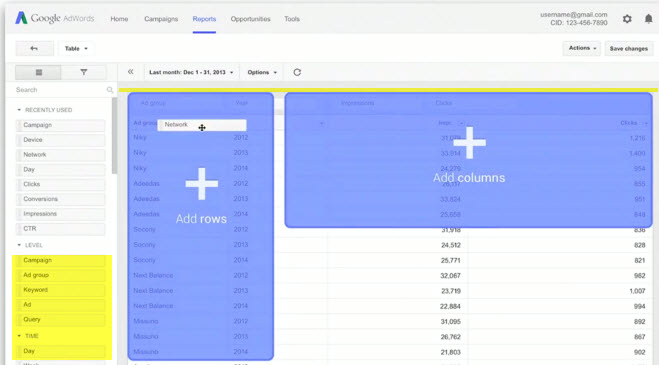
Task: Collapse the Recently Used section
Action: pyautogui.click(x=19, y=110)
